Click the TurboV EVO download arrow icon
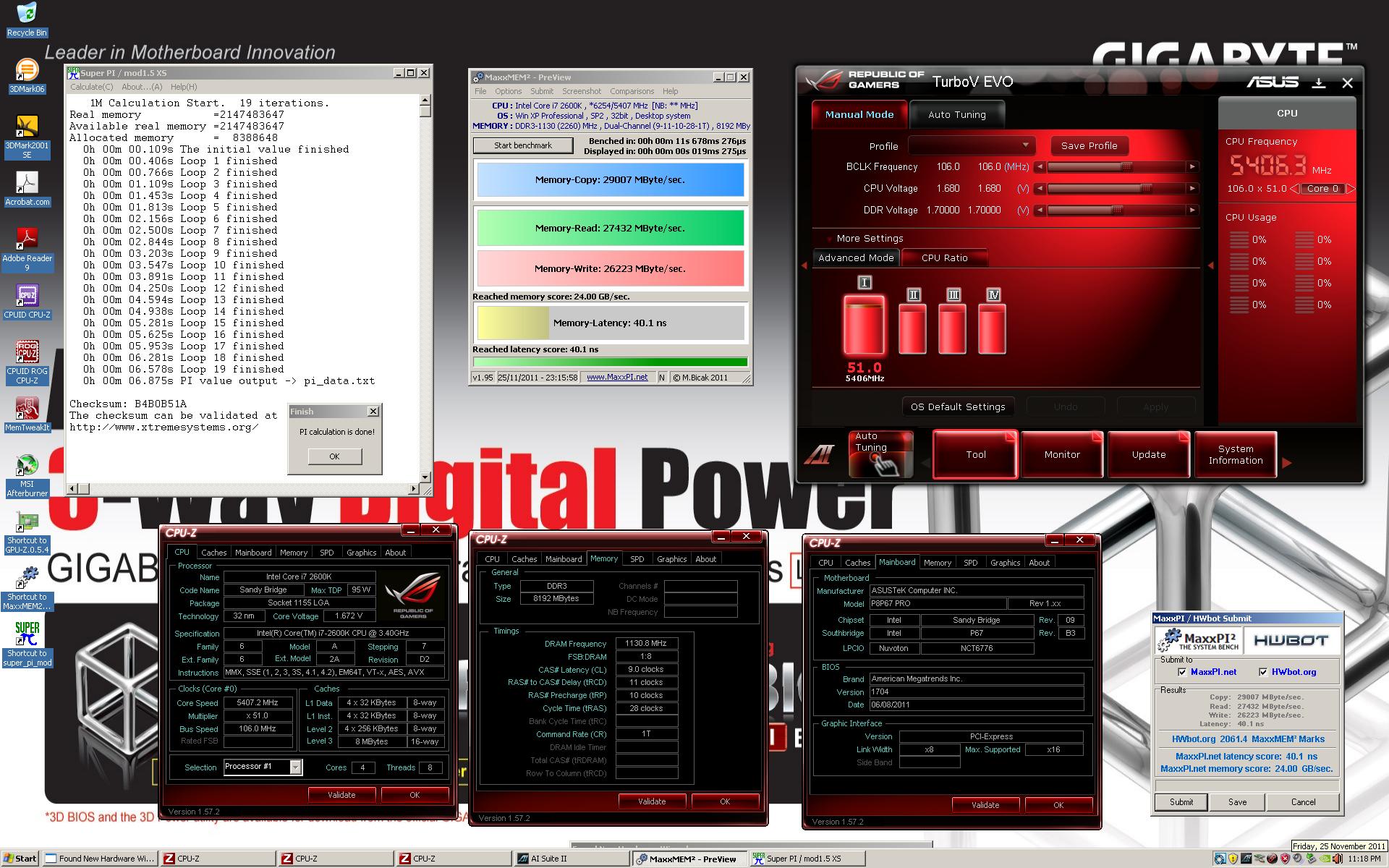 pyautogui.click(x=1319, y=83)
